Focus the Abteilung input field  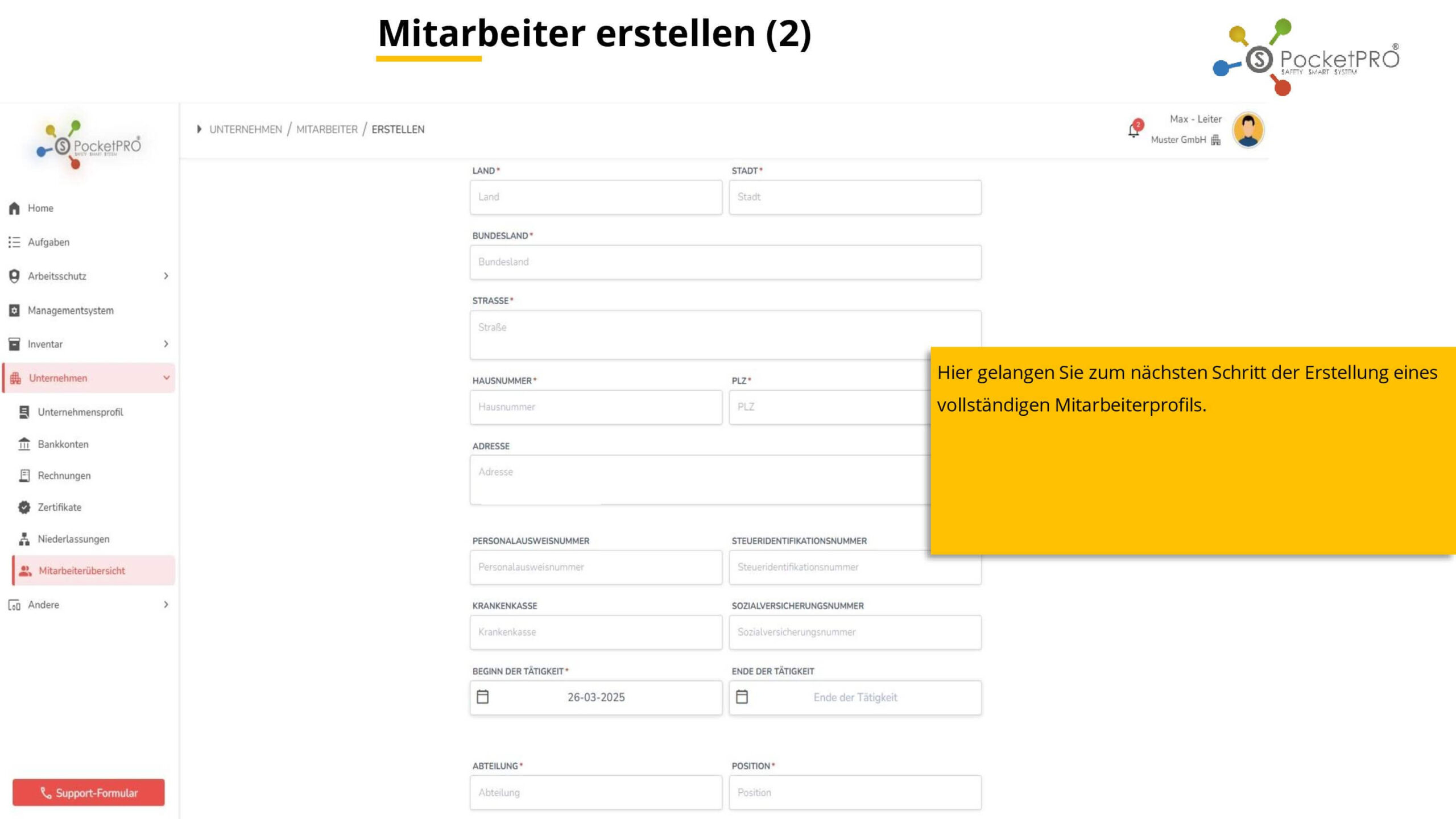pyautogui.click(x=596, y=793)
